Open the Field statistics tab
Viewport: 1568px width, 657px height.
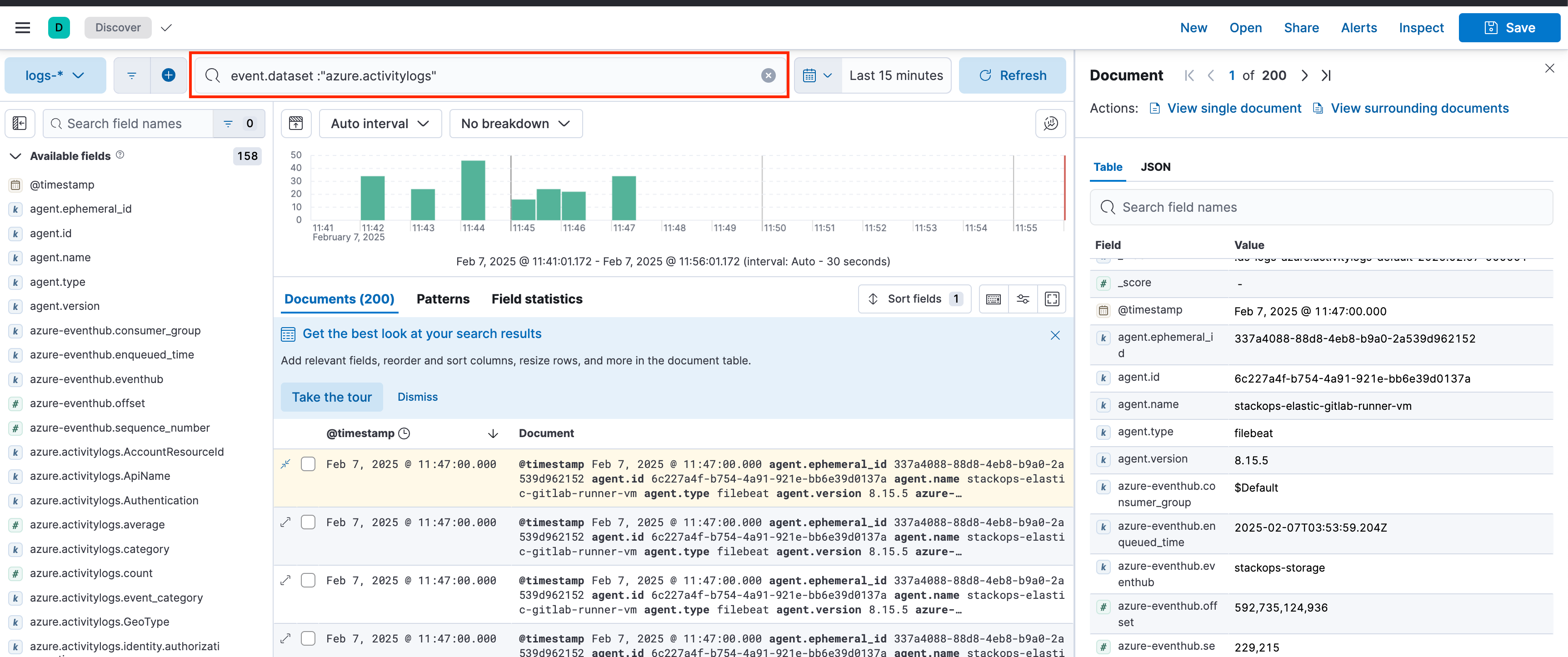pyautogui.click(x=536, y=299)
